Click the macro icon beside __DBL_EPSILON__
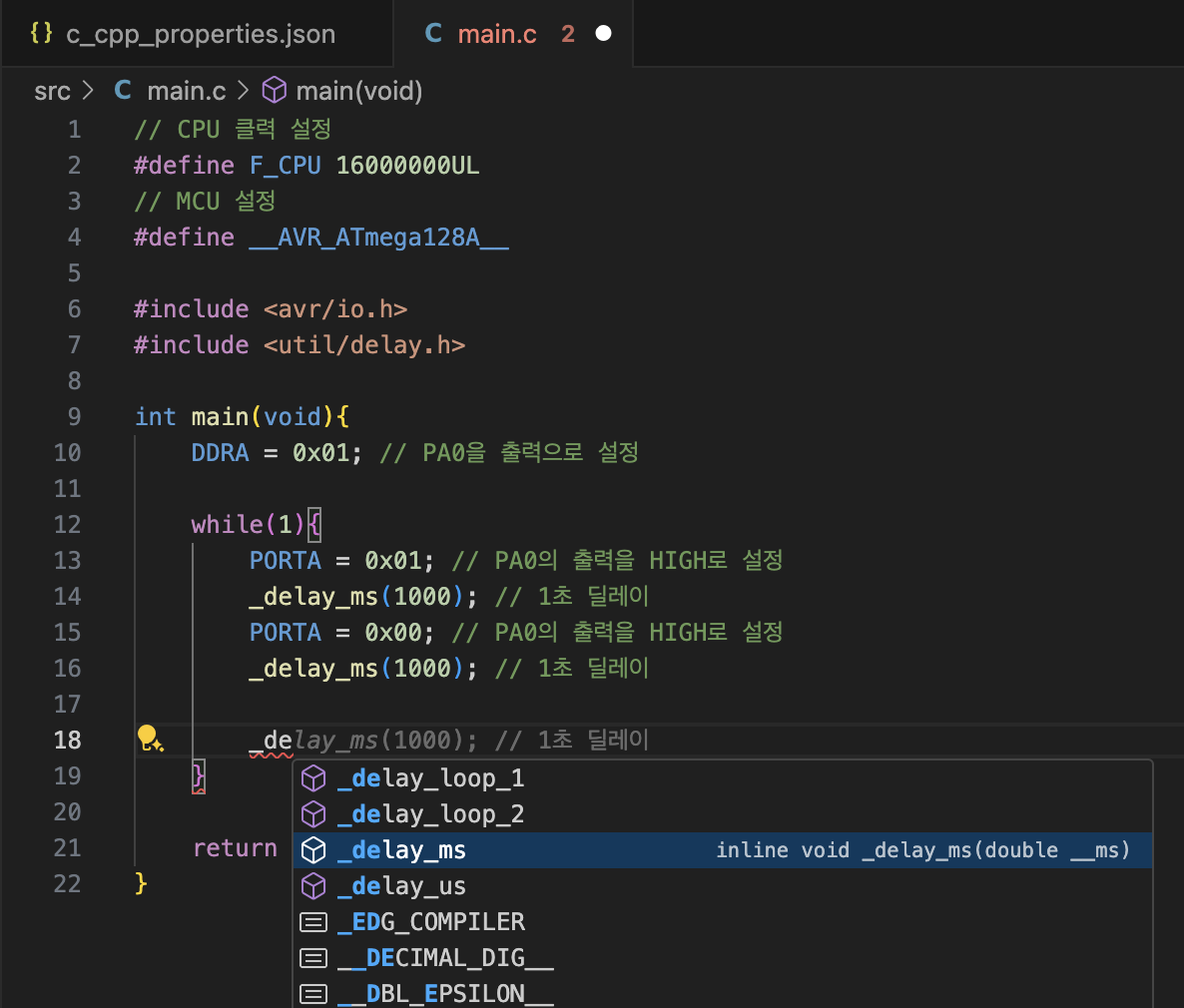 [x=313, y=994]
